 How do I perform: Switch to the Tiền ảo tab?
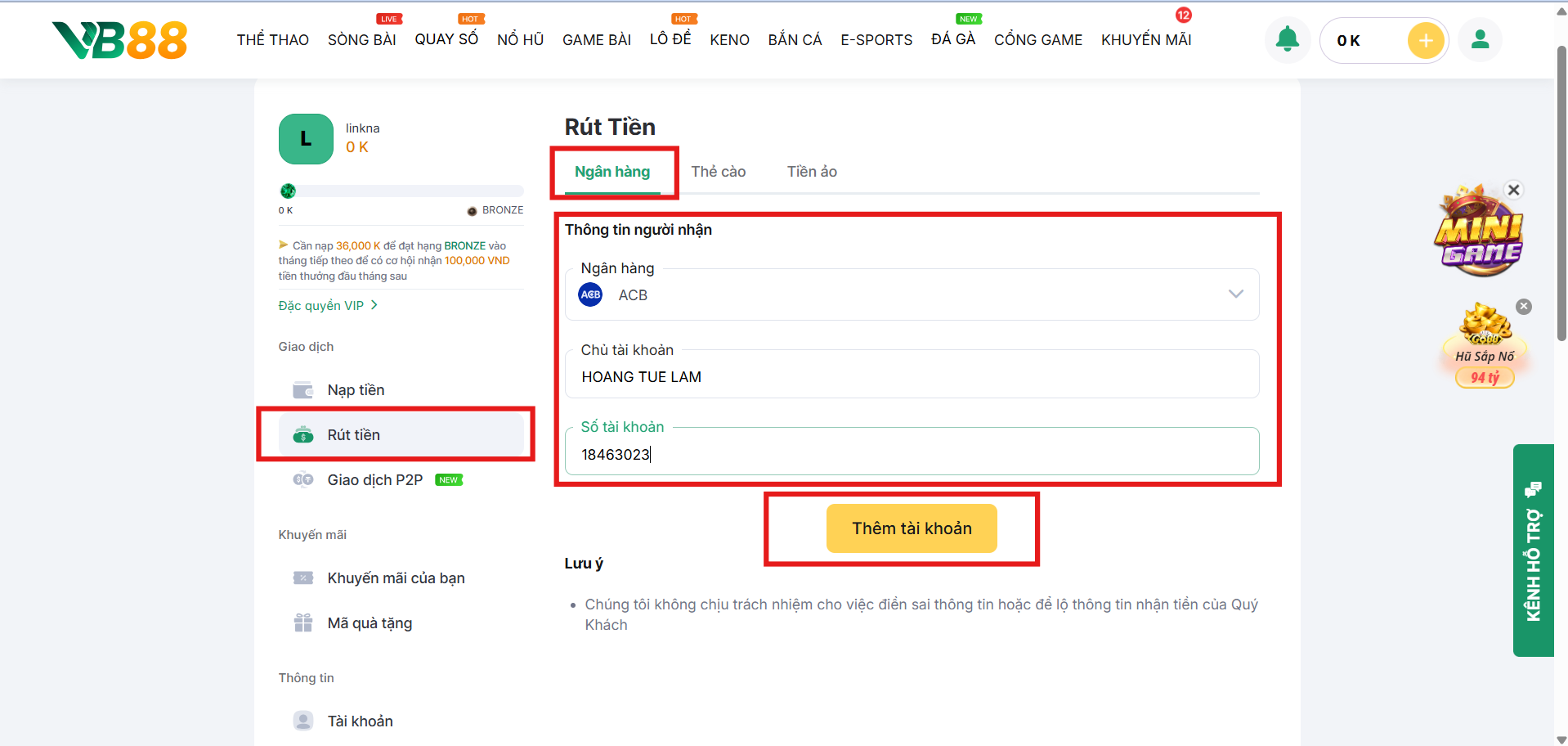[812, 172]
